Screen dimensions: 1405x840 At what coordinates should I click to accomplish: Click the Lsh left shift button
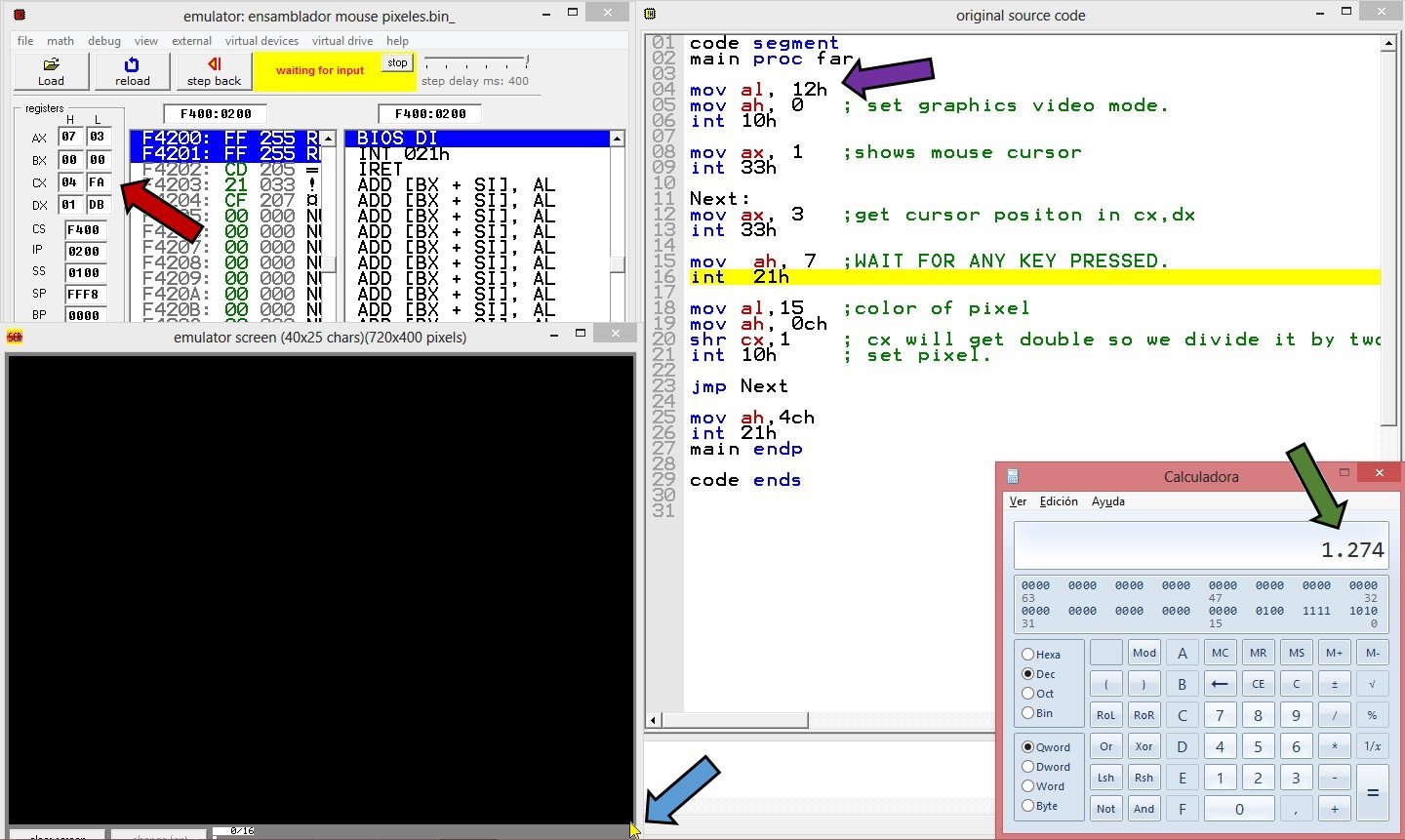(x=1105, y=778)
